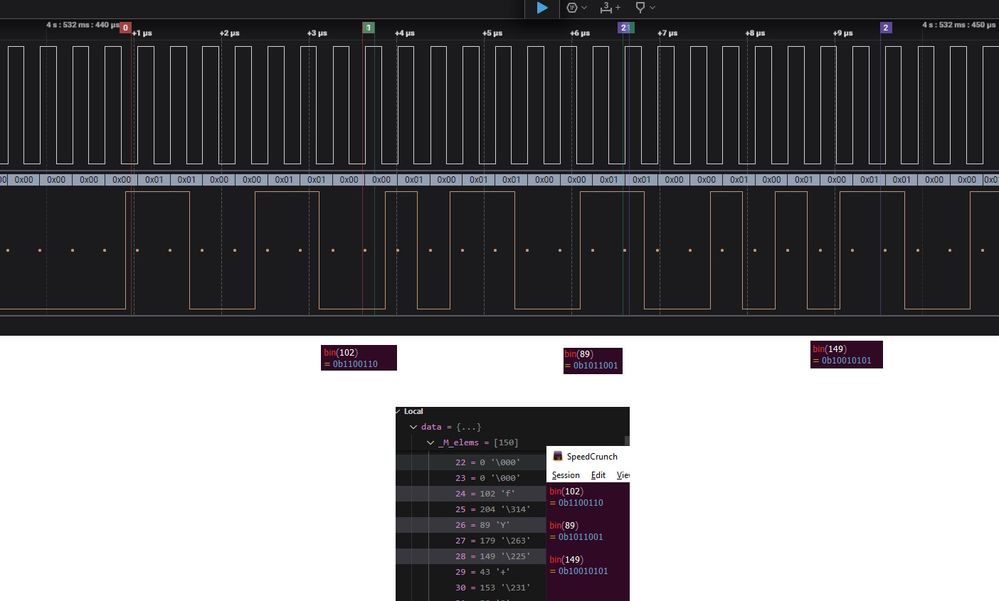Click the variables panel scrollbar thumb
The height and width of the screenshot is (601, 999).
pyautogui.click(x=627, y=440)
